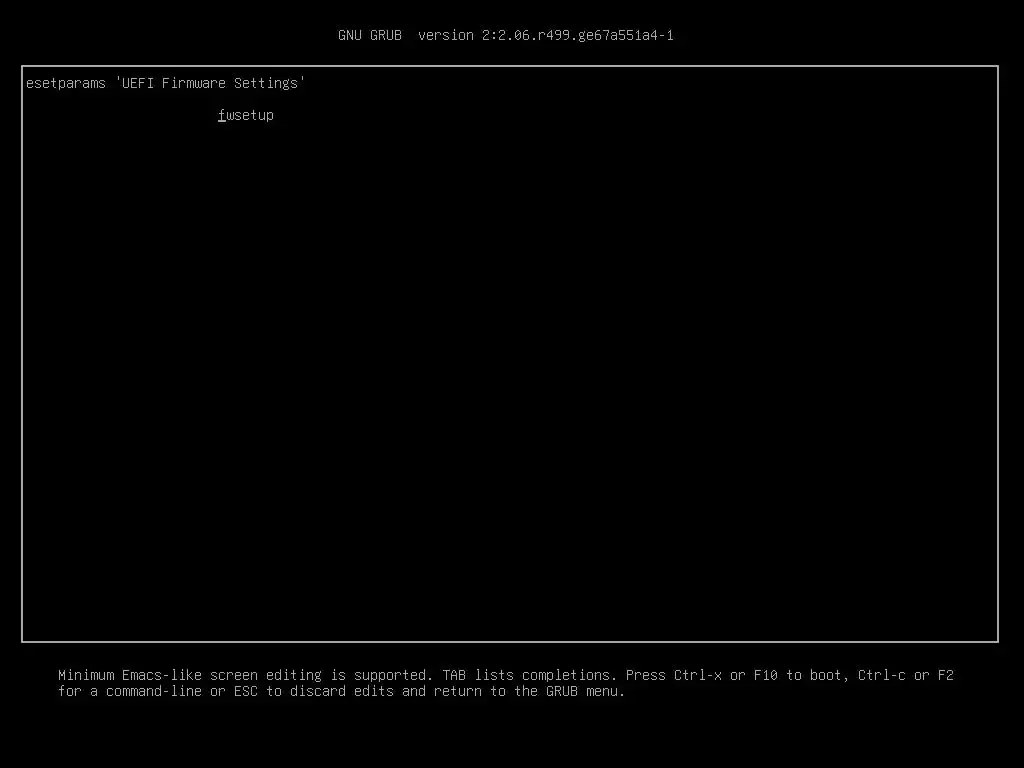Image resolution: width=1024 pixels, height=768 pixels.
Task: Click the 'fwsetup' command line
Action: tap(246, 115)
